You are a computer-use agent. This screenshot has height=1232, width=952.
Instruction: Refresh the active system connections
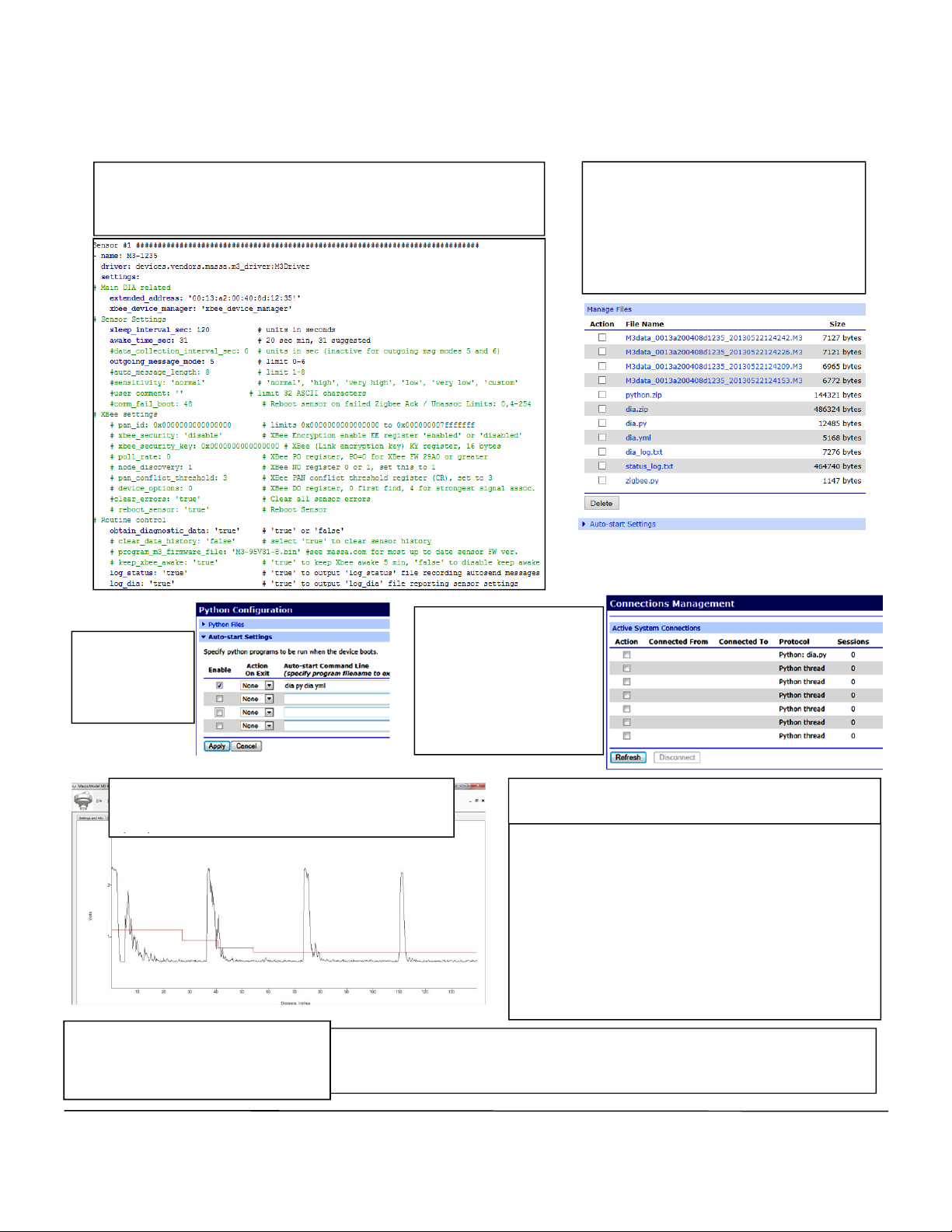(x=628, y=758)
